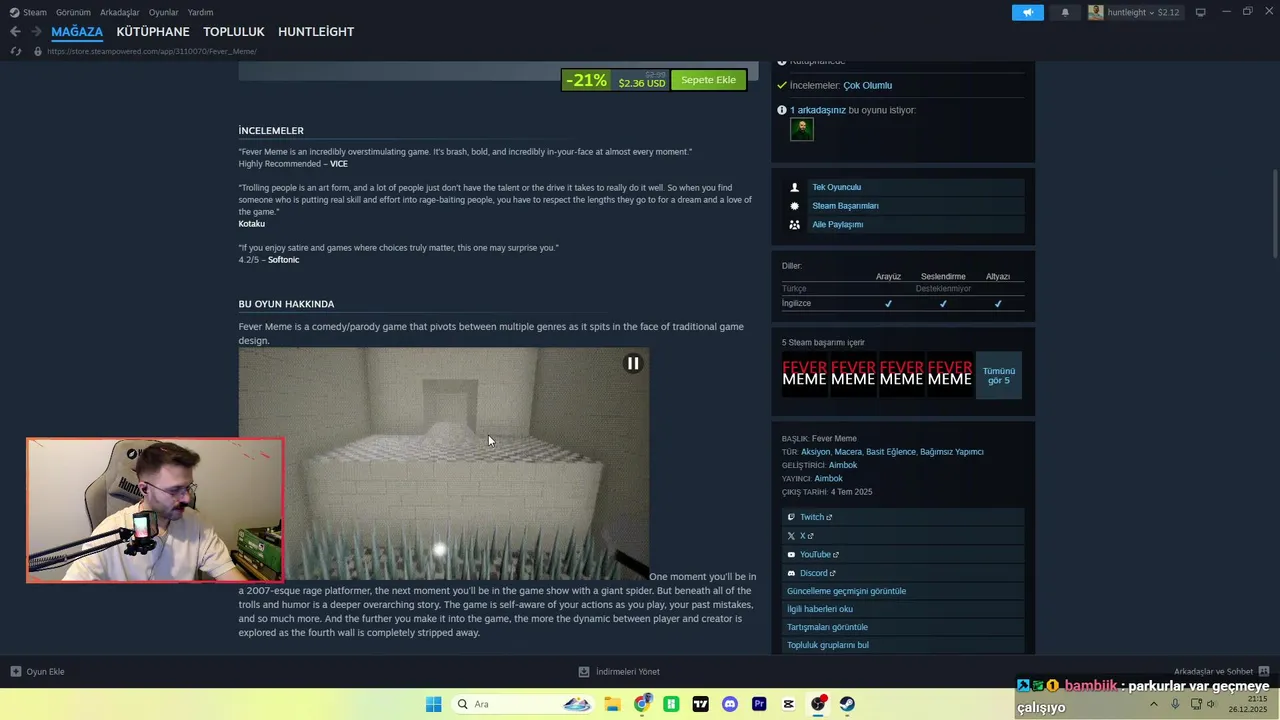Screen dimensions: 1280x720
Task: Open the YouTube external link
Action: click(903, 555)
